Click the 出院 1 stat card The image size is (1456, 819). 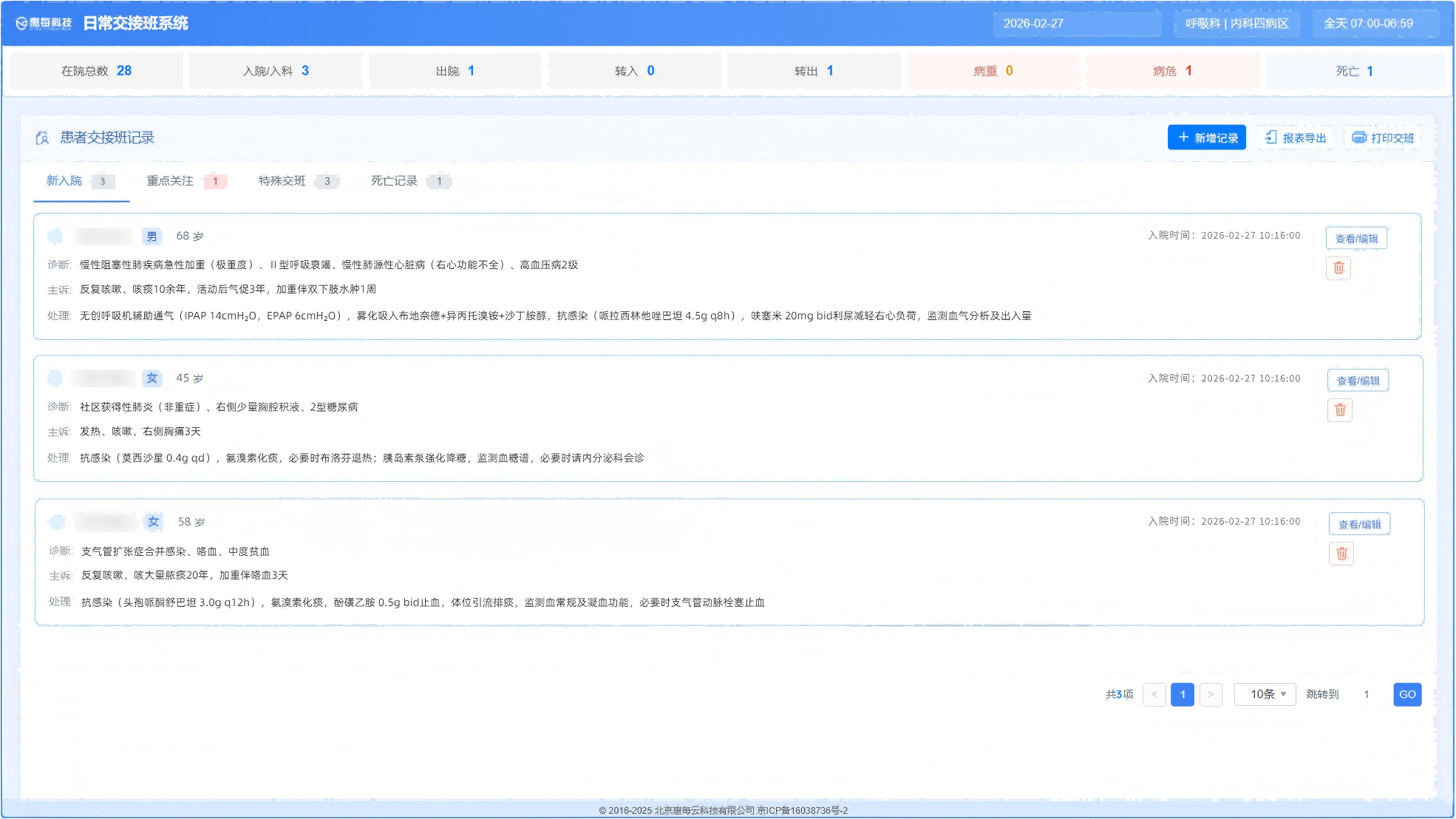[x=455, y=71]
